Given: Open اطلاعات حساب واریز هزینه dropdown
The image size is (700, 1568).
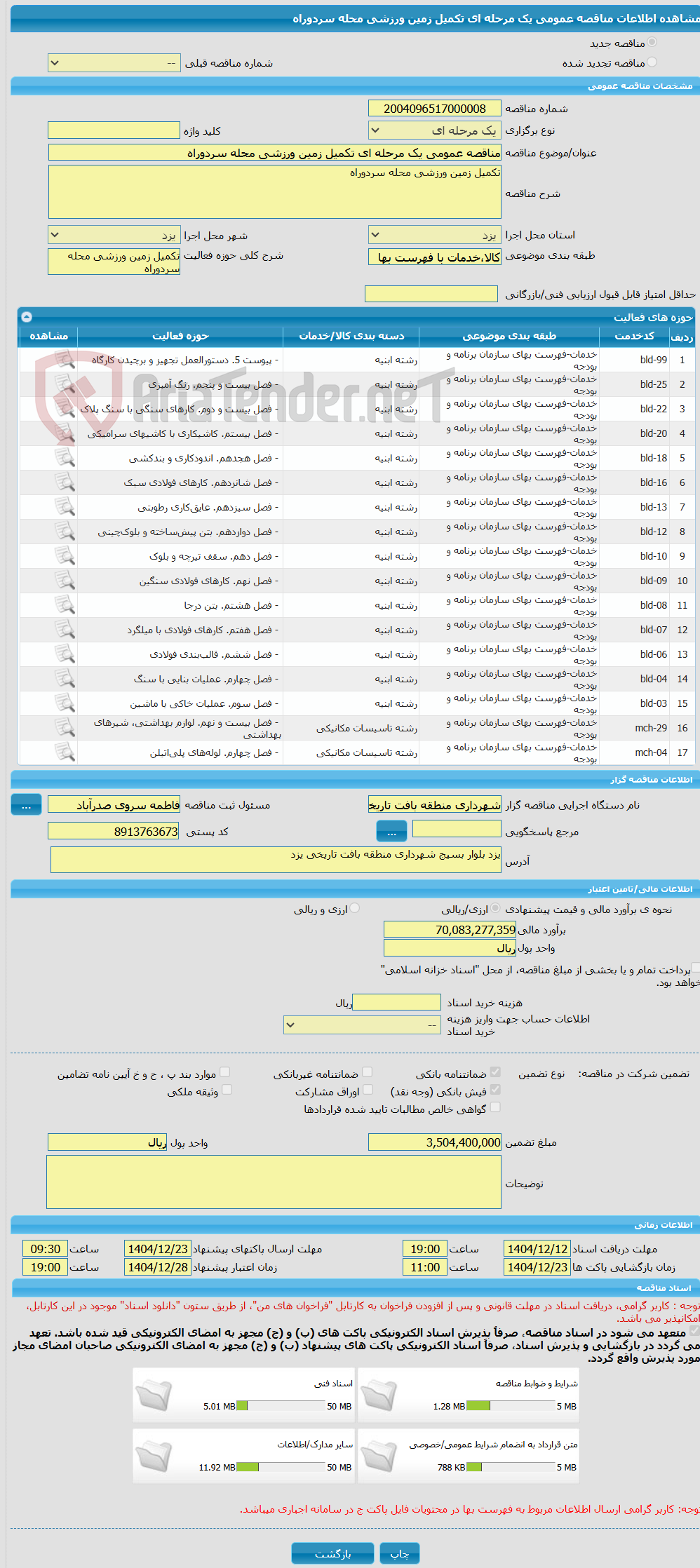Looking at the screenshot, I should 363,1025.
